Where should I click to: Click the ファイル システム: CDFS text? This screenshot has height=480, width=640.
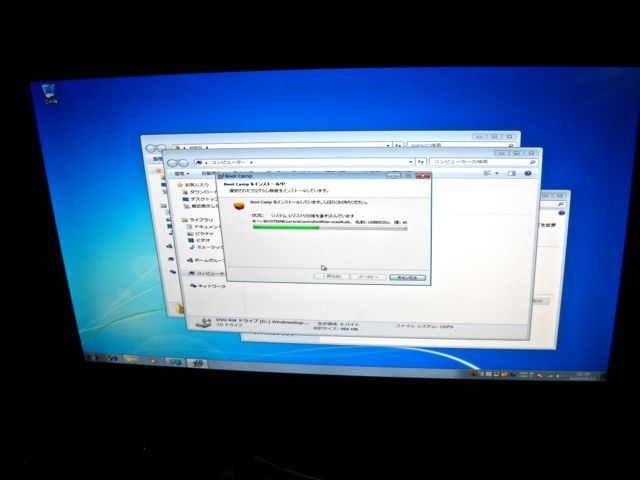423,326
